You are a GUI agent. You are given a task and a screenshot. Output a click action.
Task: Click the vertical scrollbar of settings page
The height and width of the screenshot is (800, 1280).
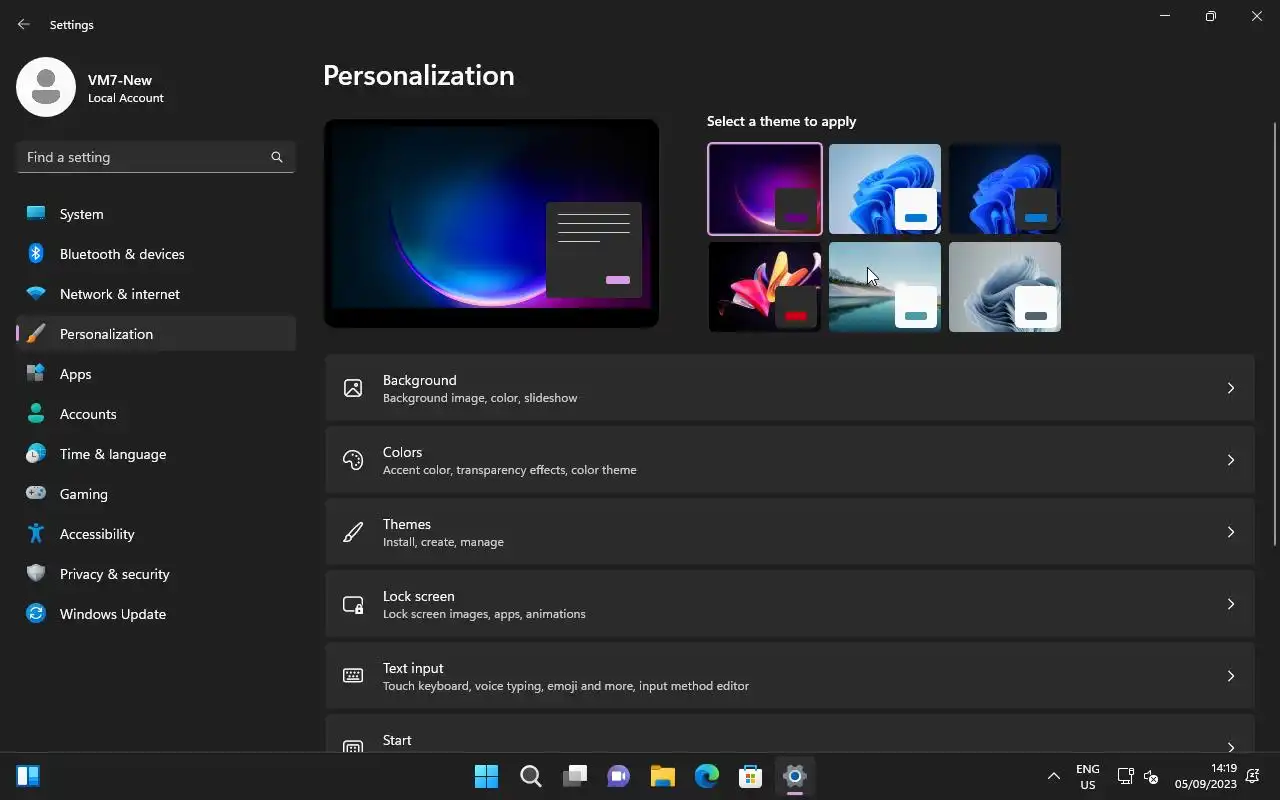pos(1274,333)
